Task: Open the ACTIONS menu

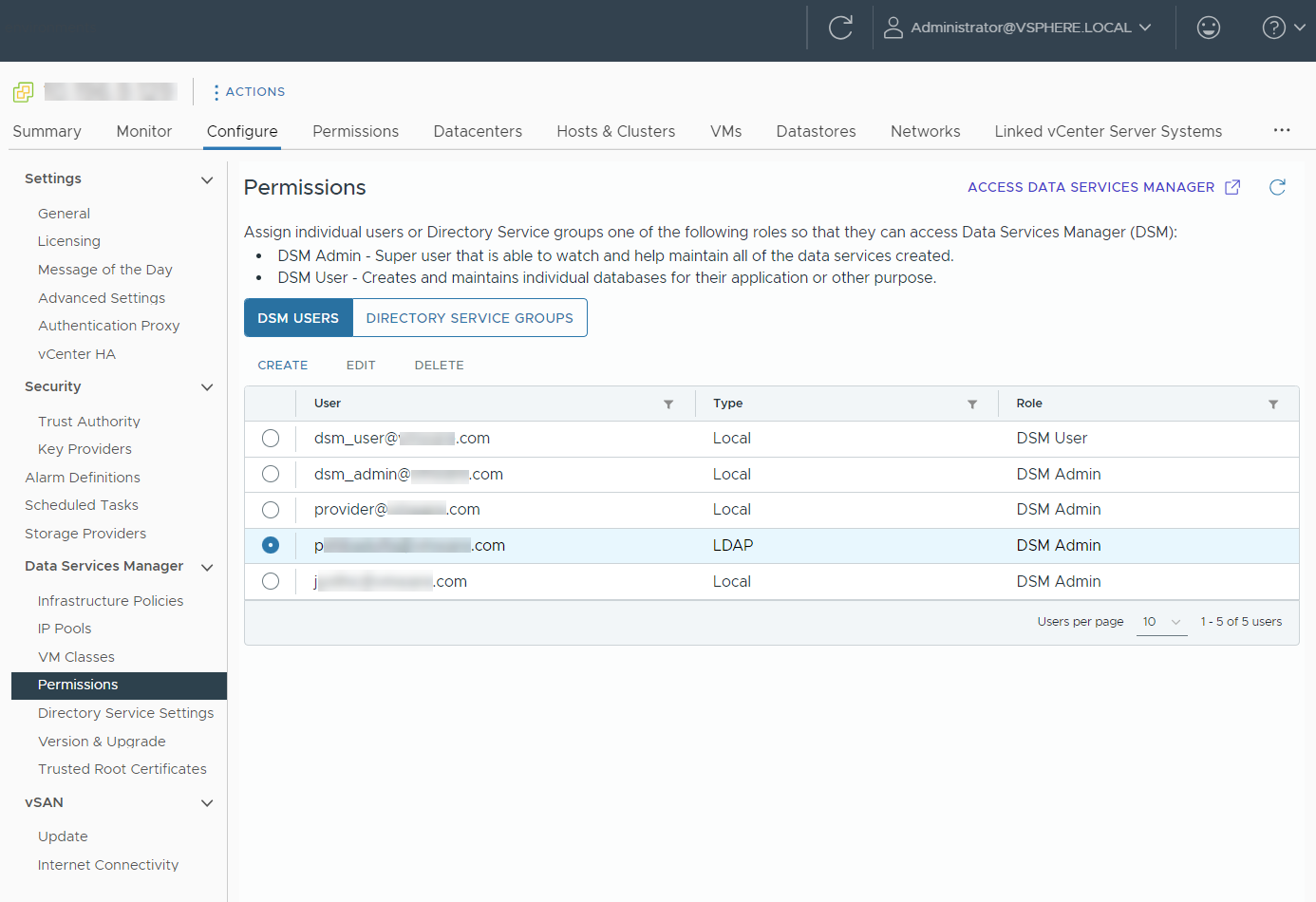Action: pyautogui.click(x=250, y=92)
